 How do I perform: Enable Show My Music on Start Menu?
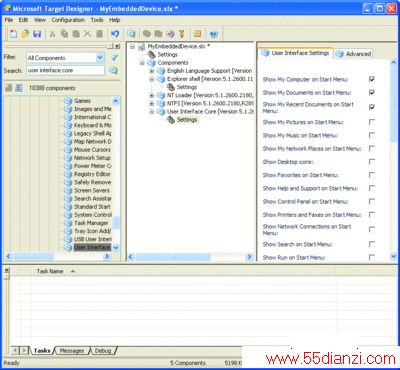pyautogui.click(x=372, y=135)
